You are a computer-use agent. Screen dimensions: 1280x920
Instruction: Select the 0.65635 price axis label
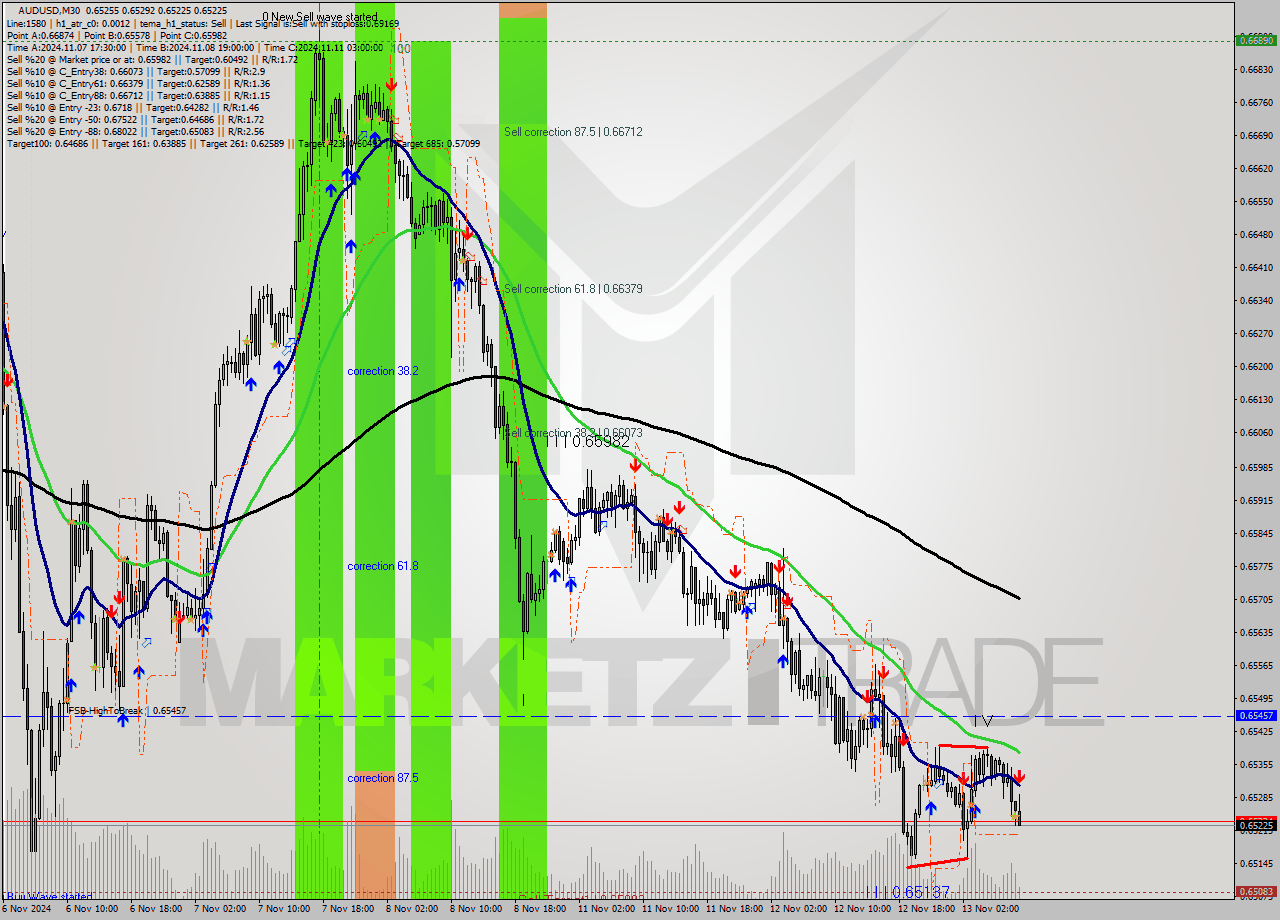1256,632
